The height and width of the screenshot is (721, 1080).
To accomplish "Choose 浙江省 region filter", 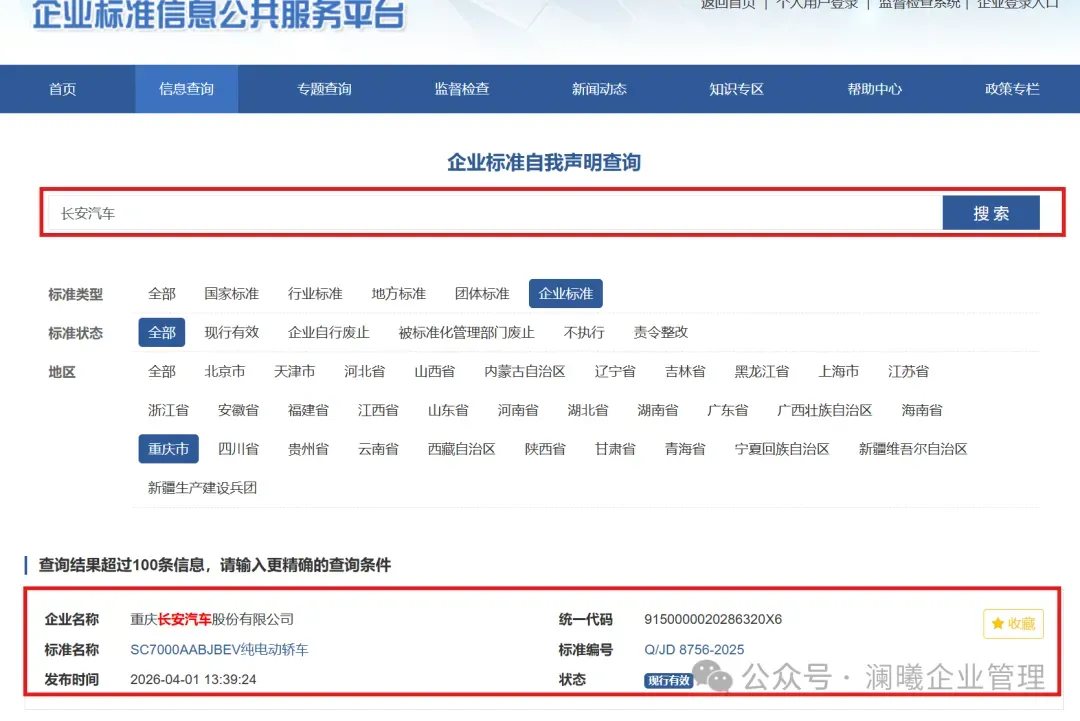I will (168, 410).
